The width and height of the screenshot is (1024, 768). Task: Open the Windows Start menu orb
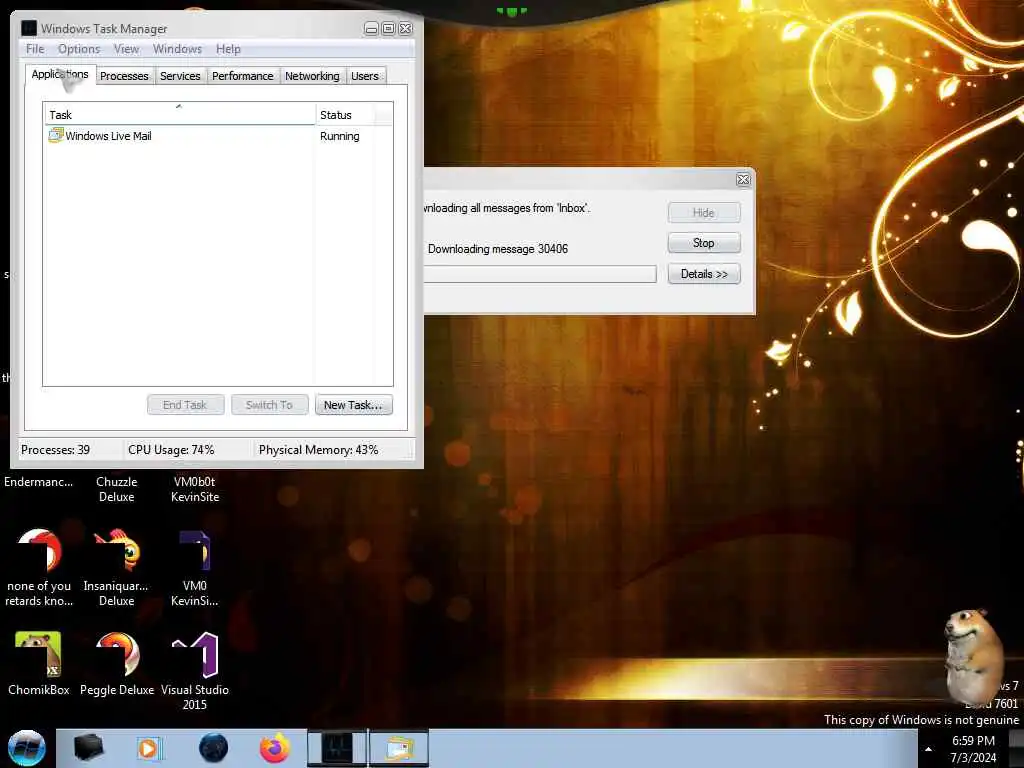coord(27,748)
